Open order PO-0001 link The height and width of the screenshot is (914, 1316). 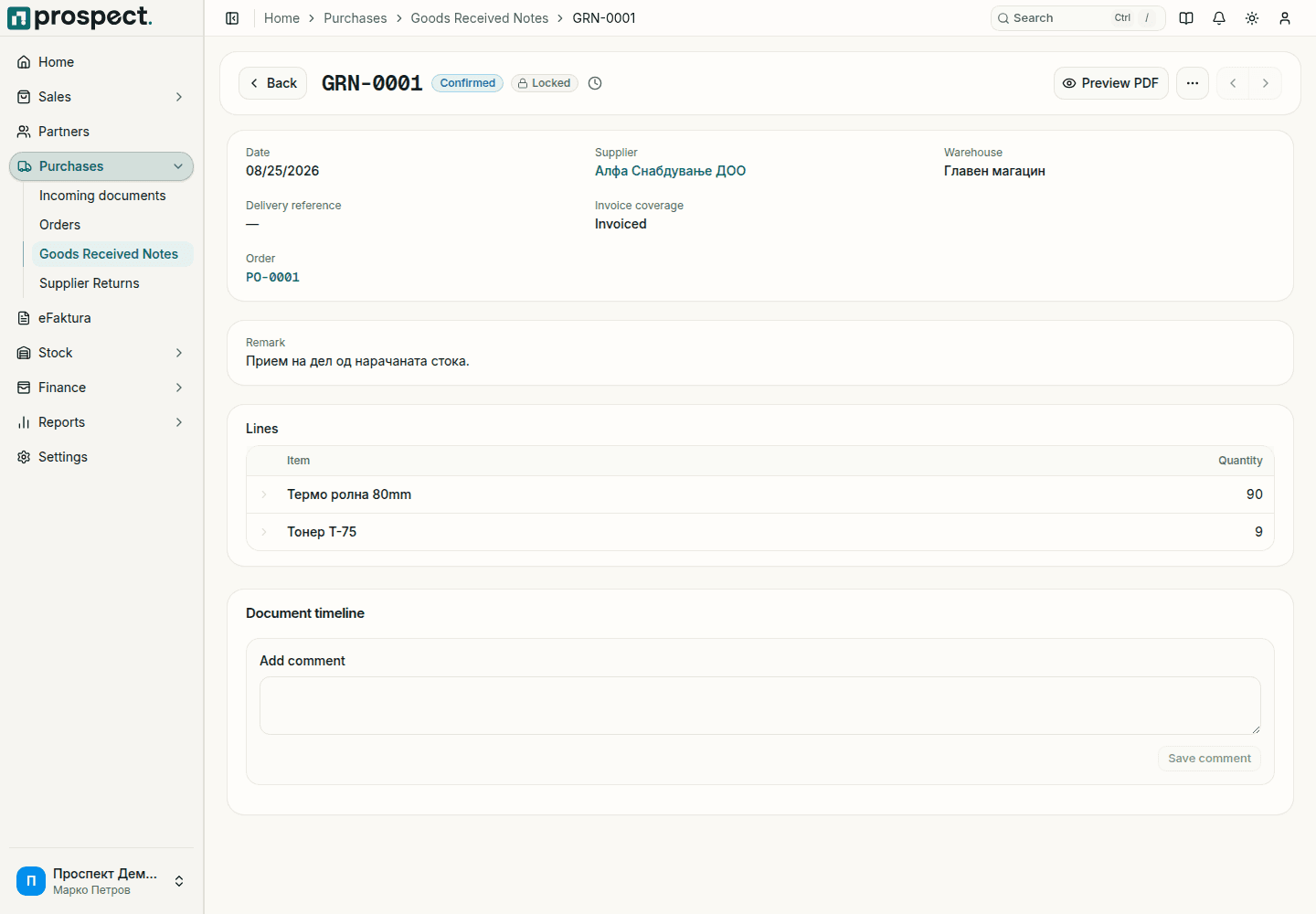272,277
